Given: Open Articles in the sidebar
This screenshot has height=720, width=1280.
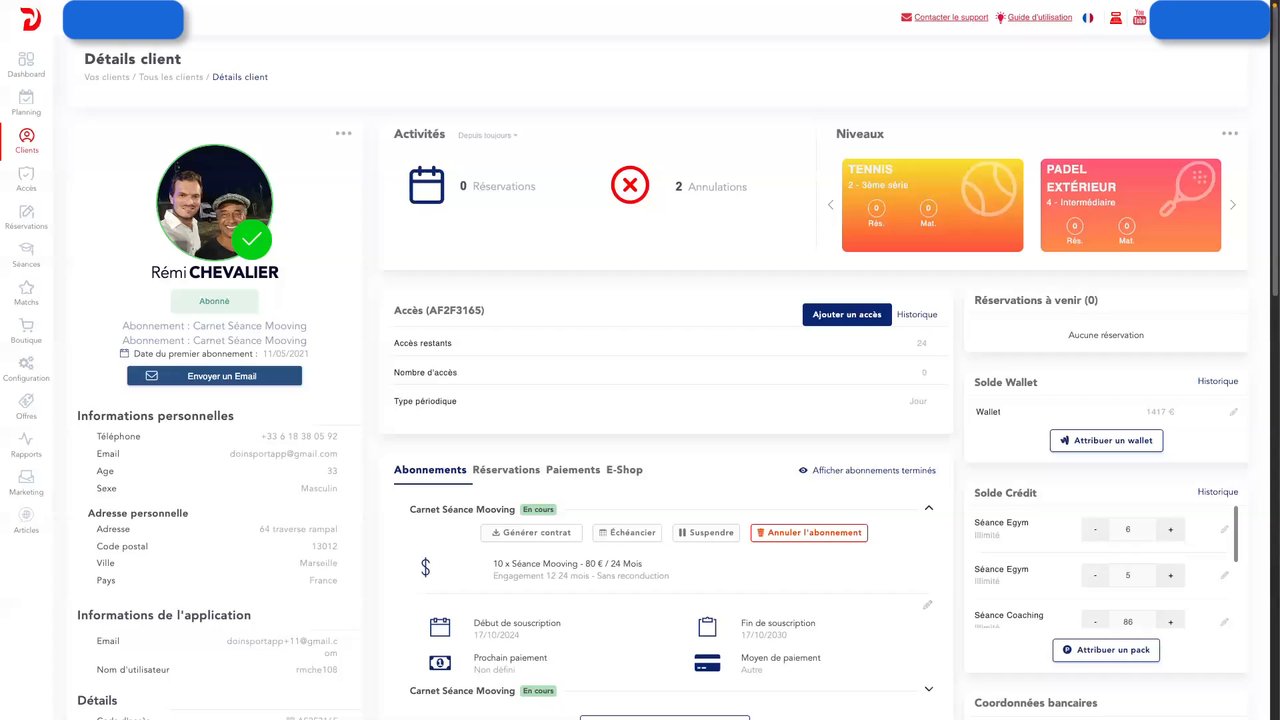Looking at the screenshot, I should 26,521.
